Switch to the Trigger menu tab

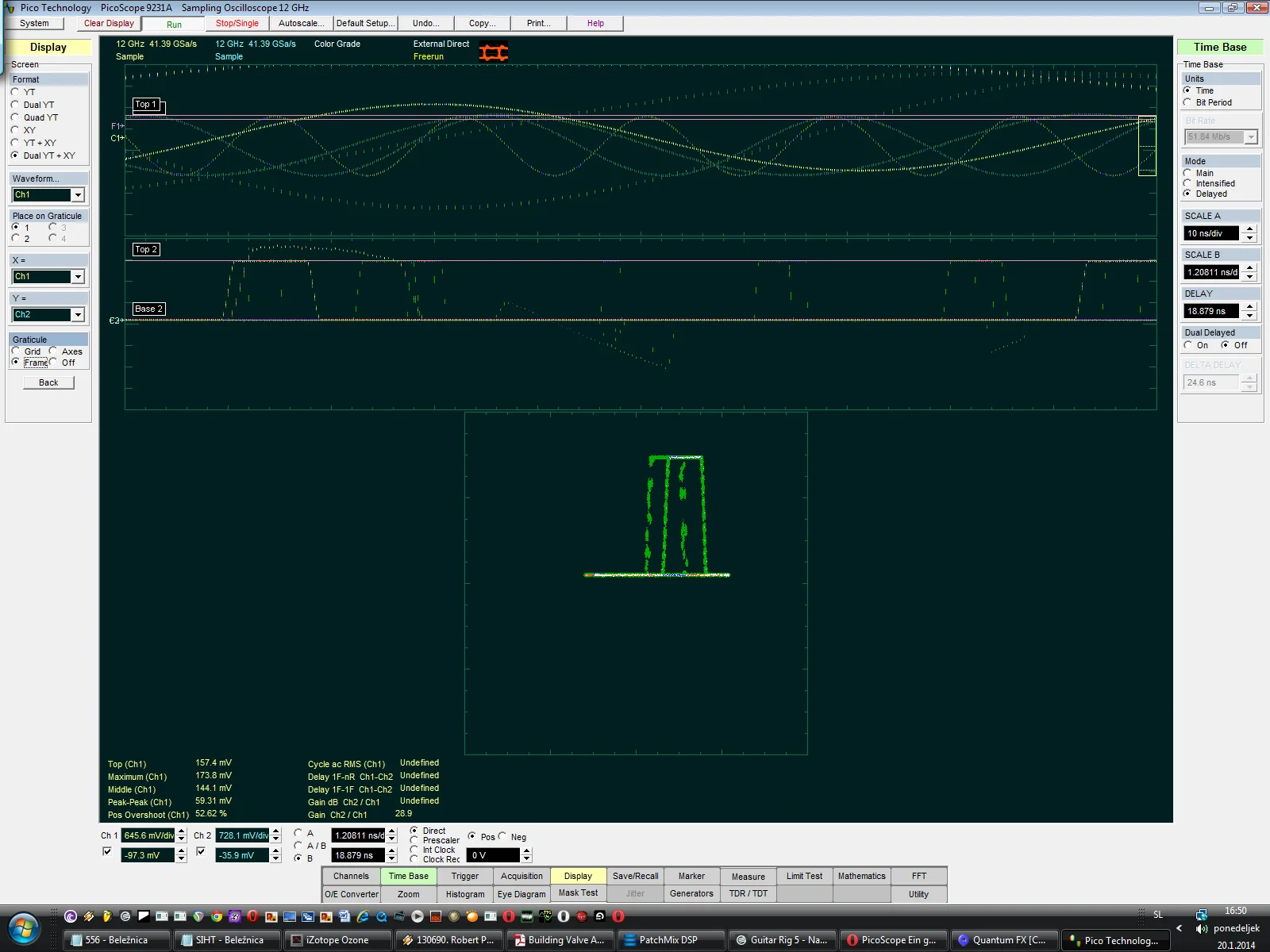point(464,876)
